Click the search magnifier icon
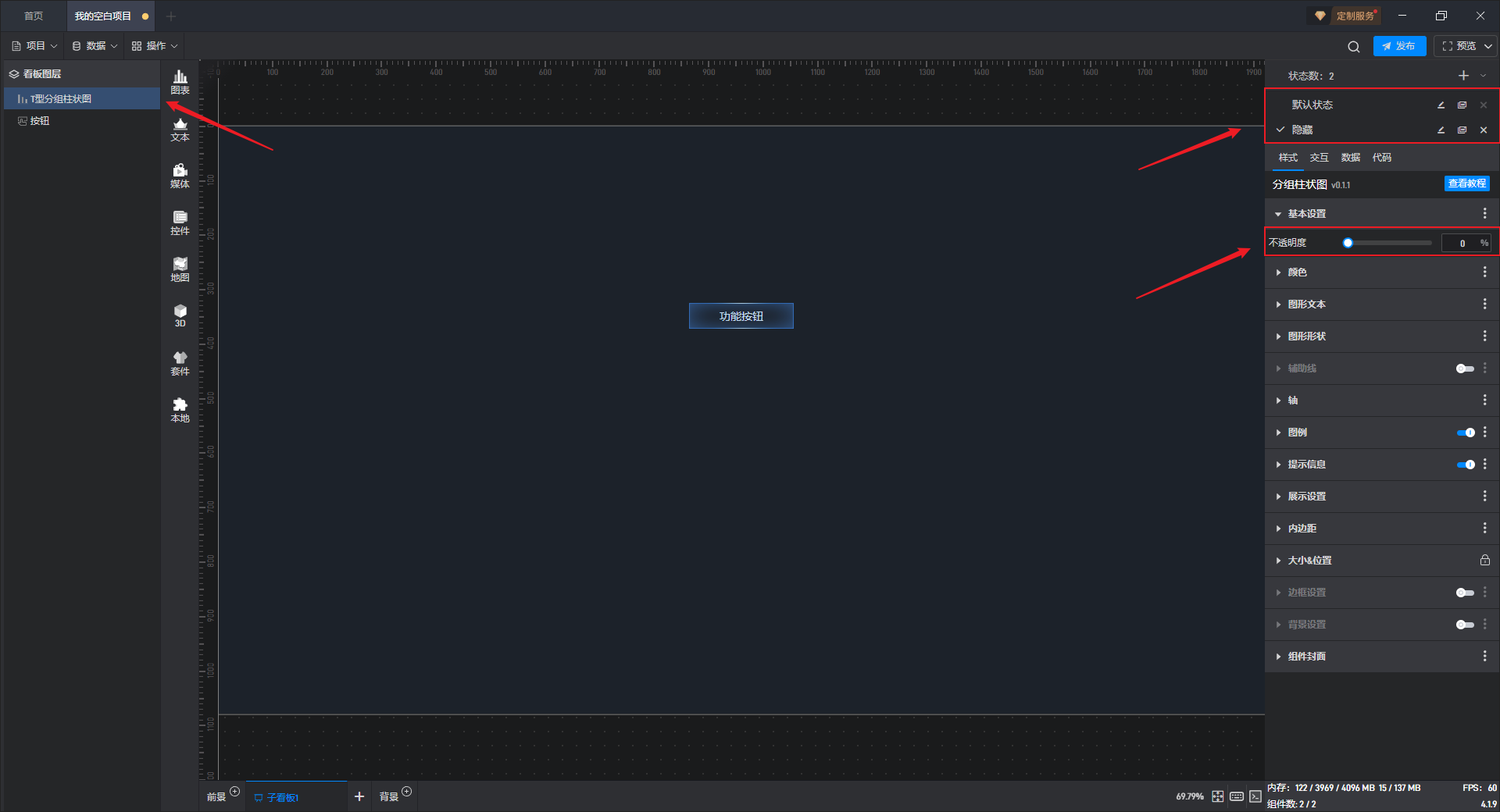 point(1354,47)
